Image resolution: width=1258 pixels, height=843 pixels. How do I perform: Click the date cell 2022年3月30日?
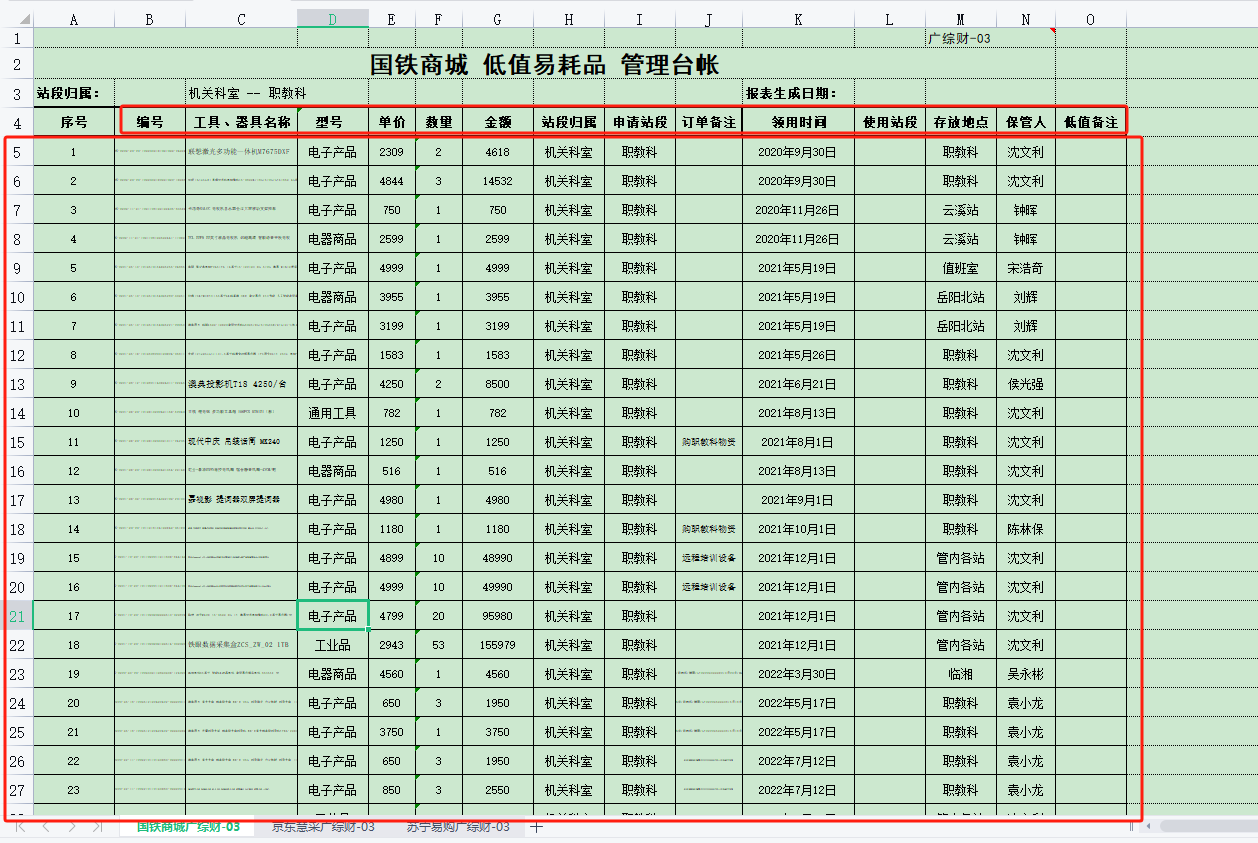(x=799, y=674)
